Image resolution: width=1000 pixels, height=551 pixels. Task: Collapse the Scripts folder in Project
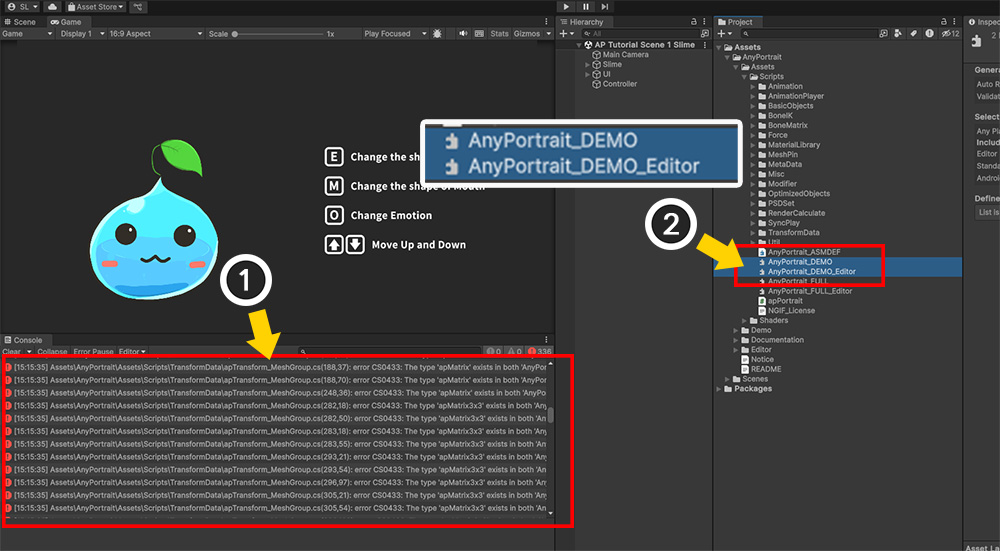pyautogui.click(x=744, y=77)
